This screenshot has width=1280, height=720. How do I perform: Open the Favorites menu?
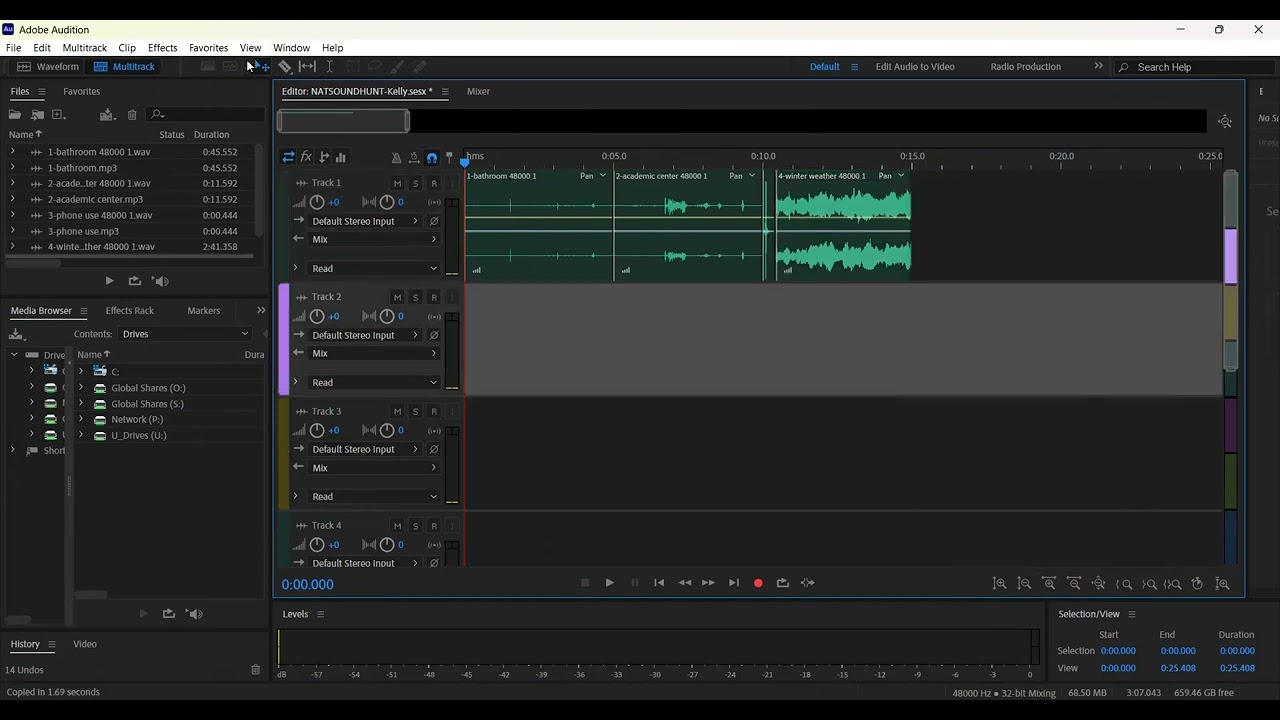(x=209, y=48)
